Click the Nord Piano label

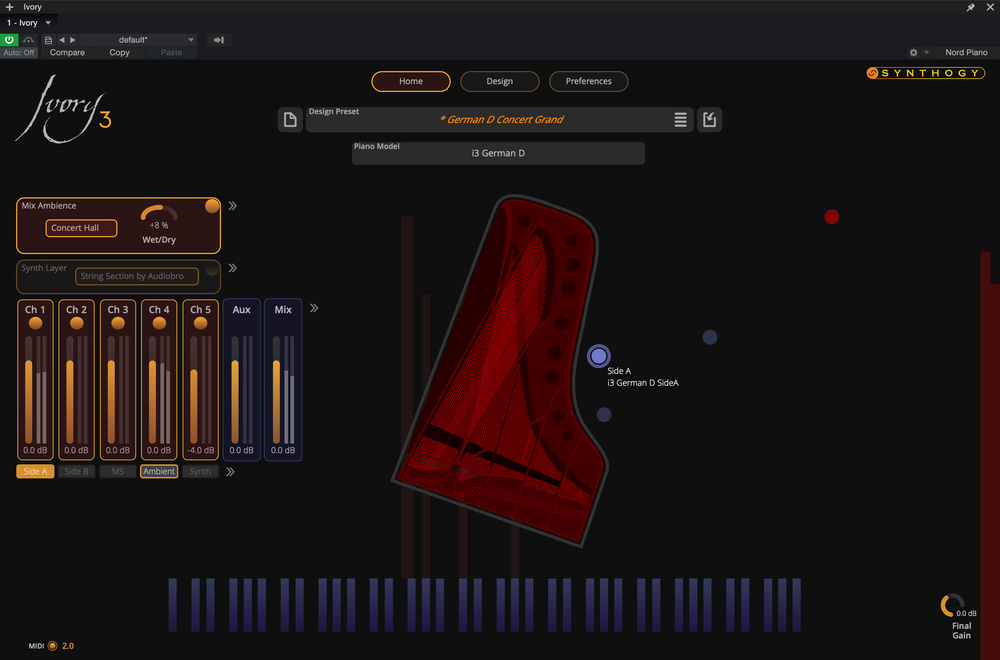[x=966, y=52]
